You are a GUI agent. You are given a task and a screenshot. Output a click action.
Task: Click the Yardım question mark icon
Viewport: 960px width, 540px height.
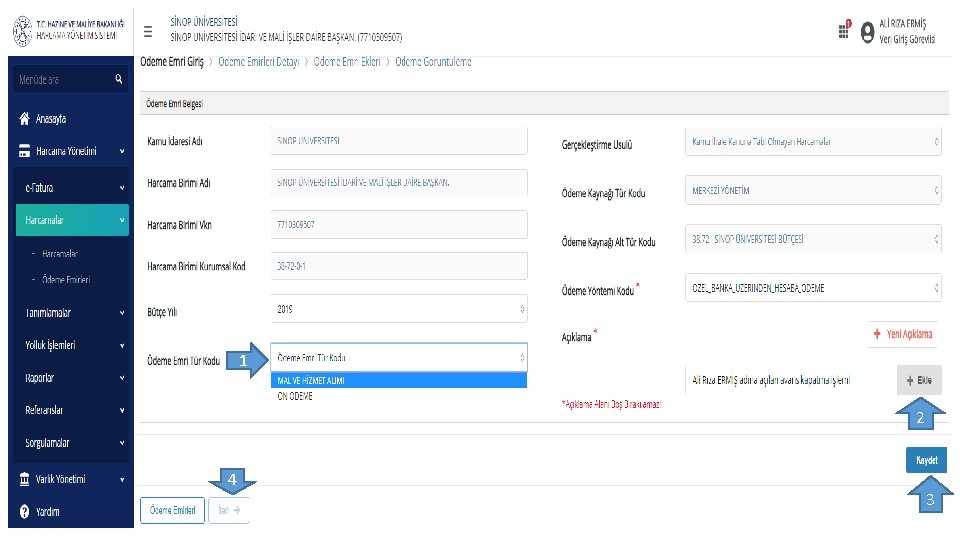[x=24, y=511]
